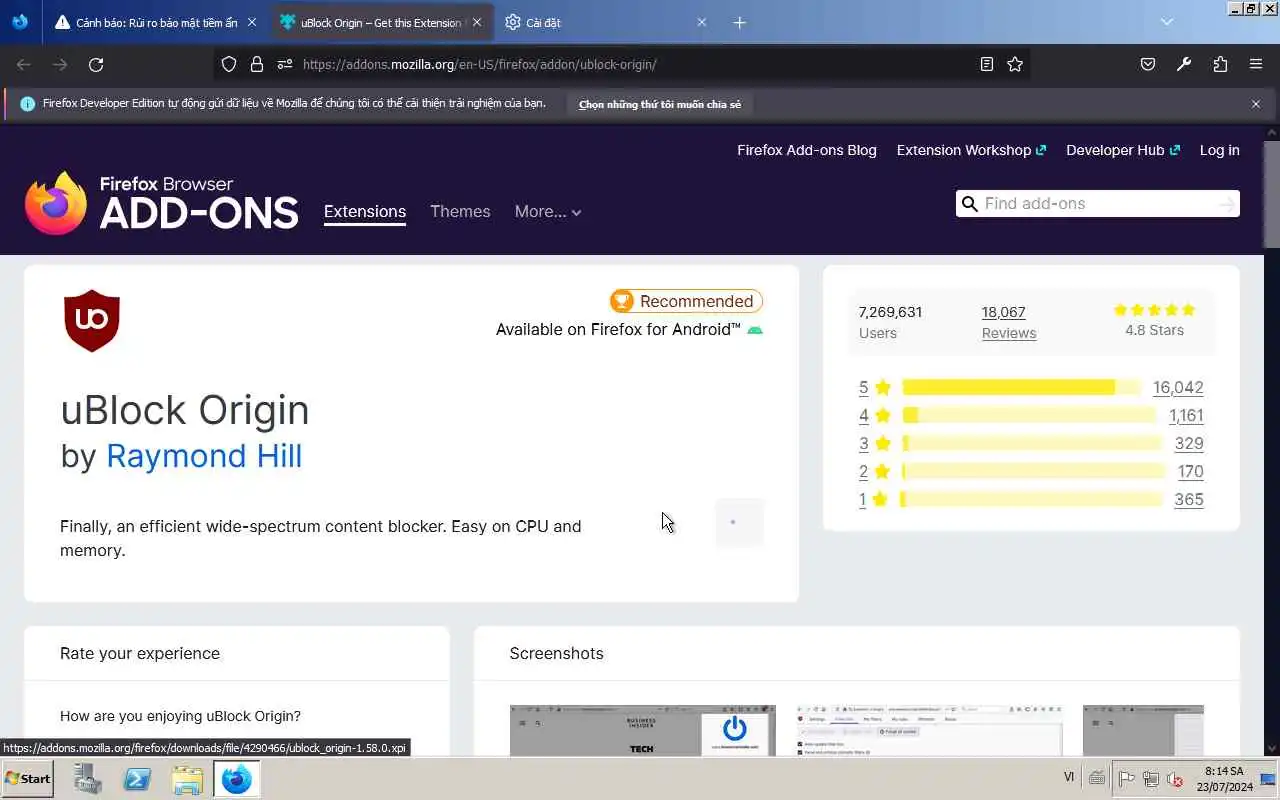Click the 4.8 Stars rating stars
1280x800 pixels.
[x=1154, y=310]
